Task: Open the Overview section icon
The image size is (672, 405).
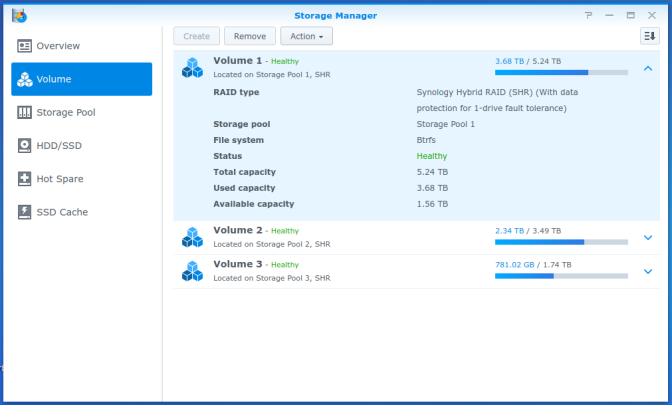Action: [24, 46]
